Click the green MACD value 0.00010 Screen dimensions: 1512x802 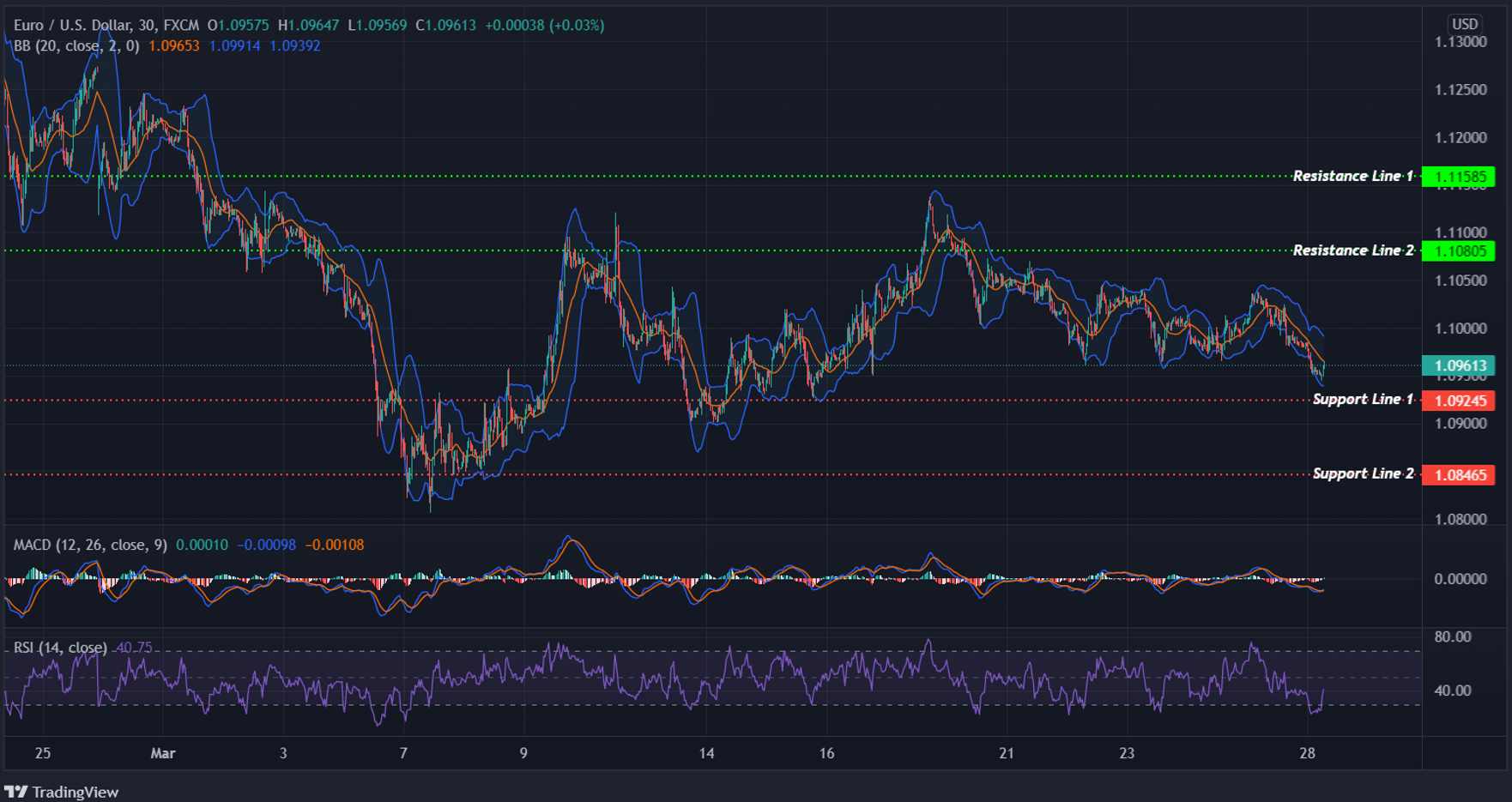point(197,545)
